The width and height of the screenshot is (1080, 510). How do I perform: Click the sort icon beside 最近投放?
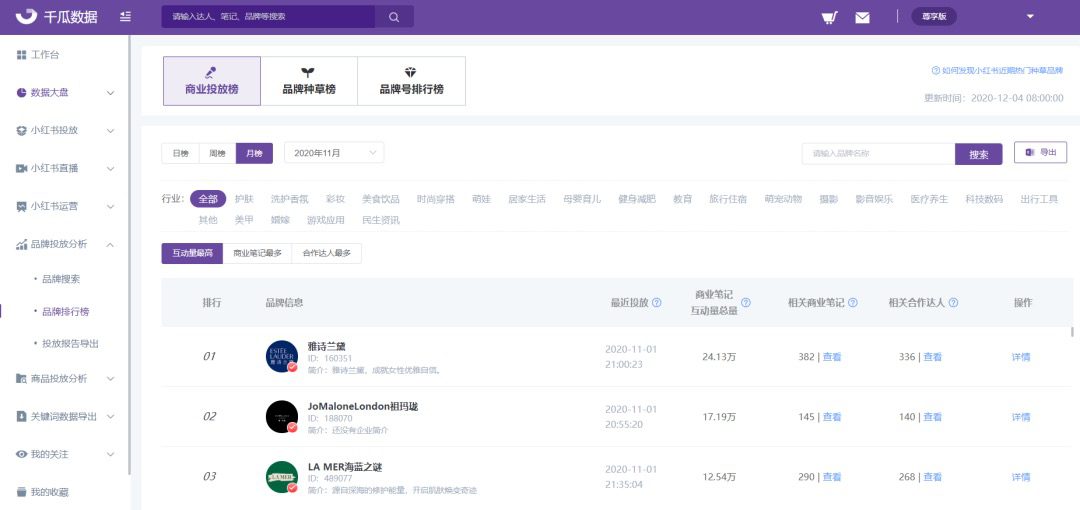coord(658,302)
